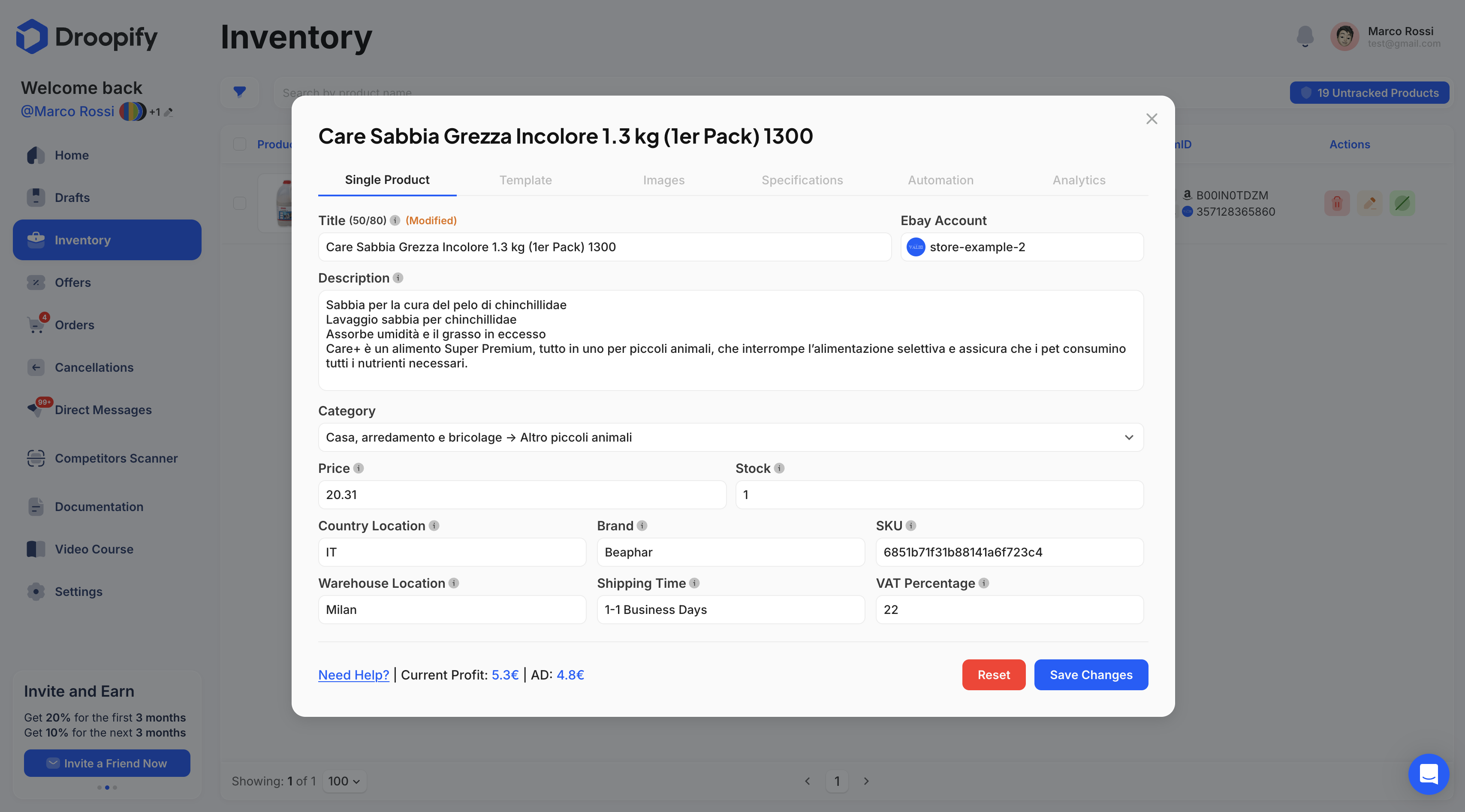Image resolution: width=1465 pixels, height=812 pixels.
Task: Toggle the product row checkbox
Action: point(240,203)
